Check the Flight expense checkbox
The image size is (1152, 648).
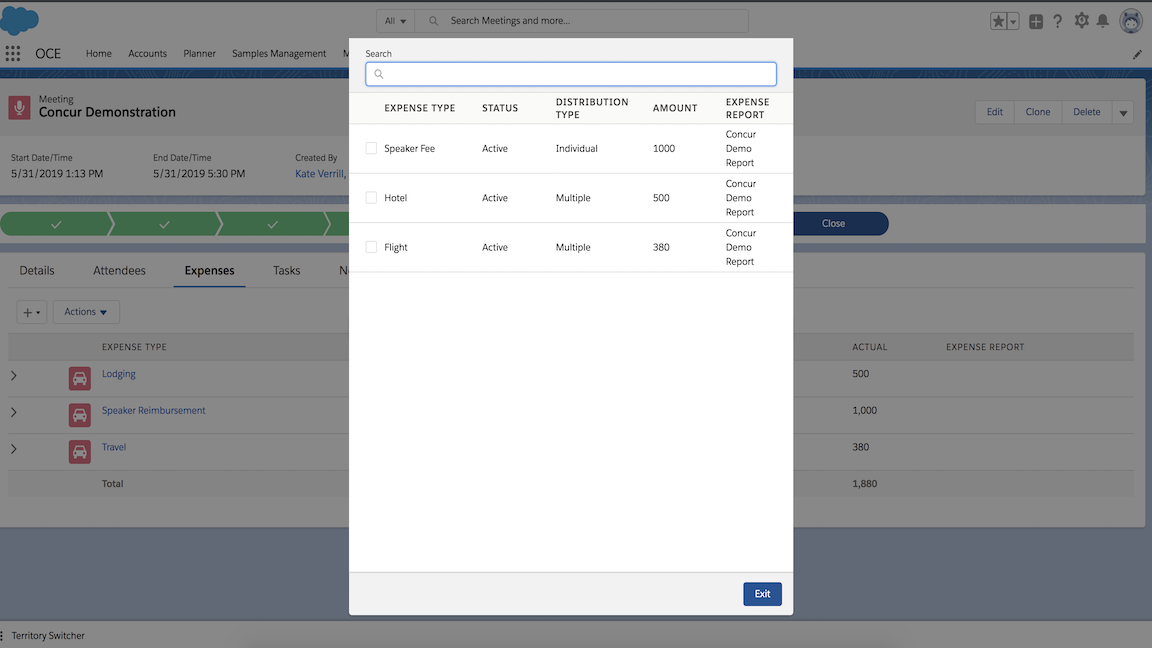(x=371, y=247)
